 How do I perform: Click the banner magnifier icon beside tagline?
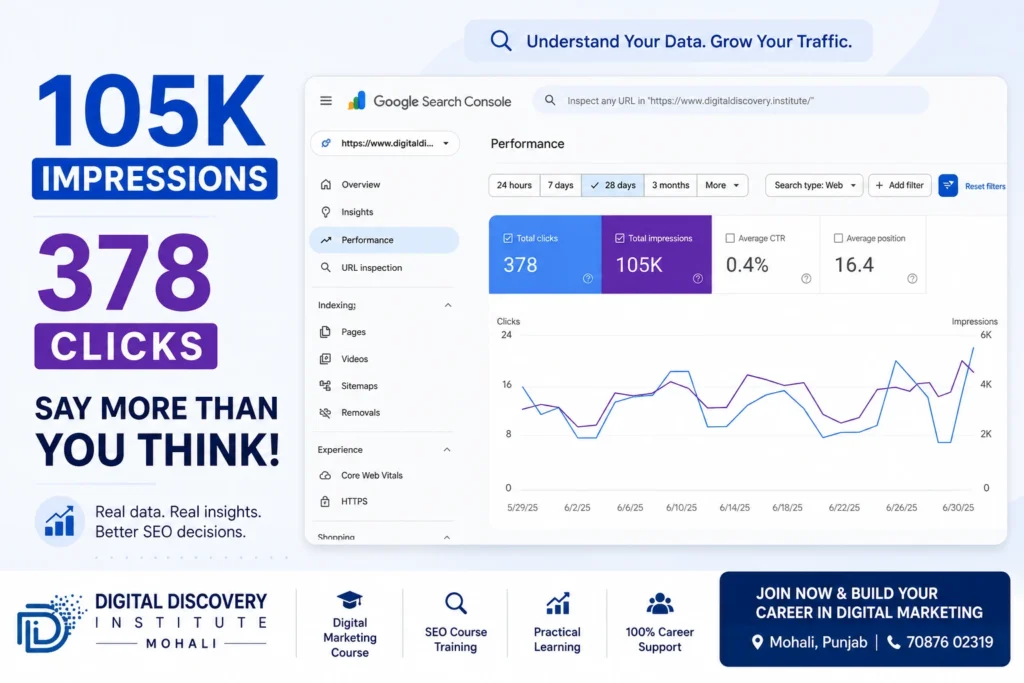[x=501, y=40]
